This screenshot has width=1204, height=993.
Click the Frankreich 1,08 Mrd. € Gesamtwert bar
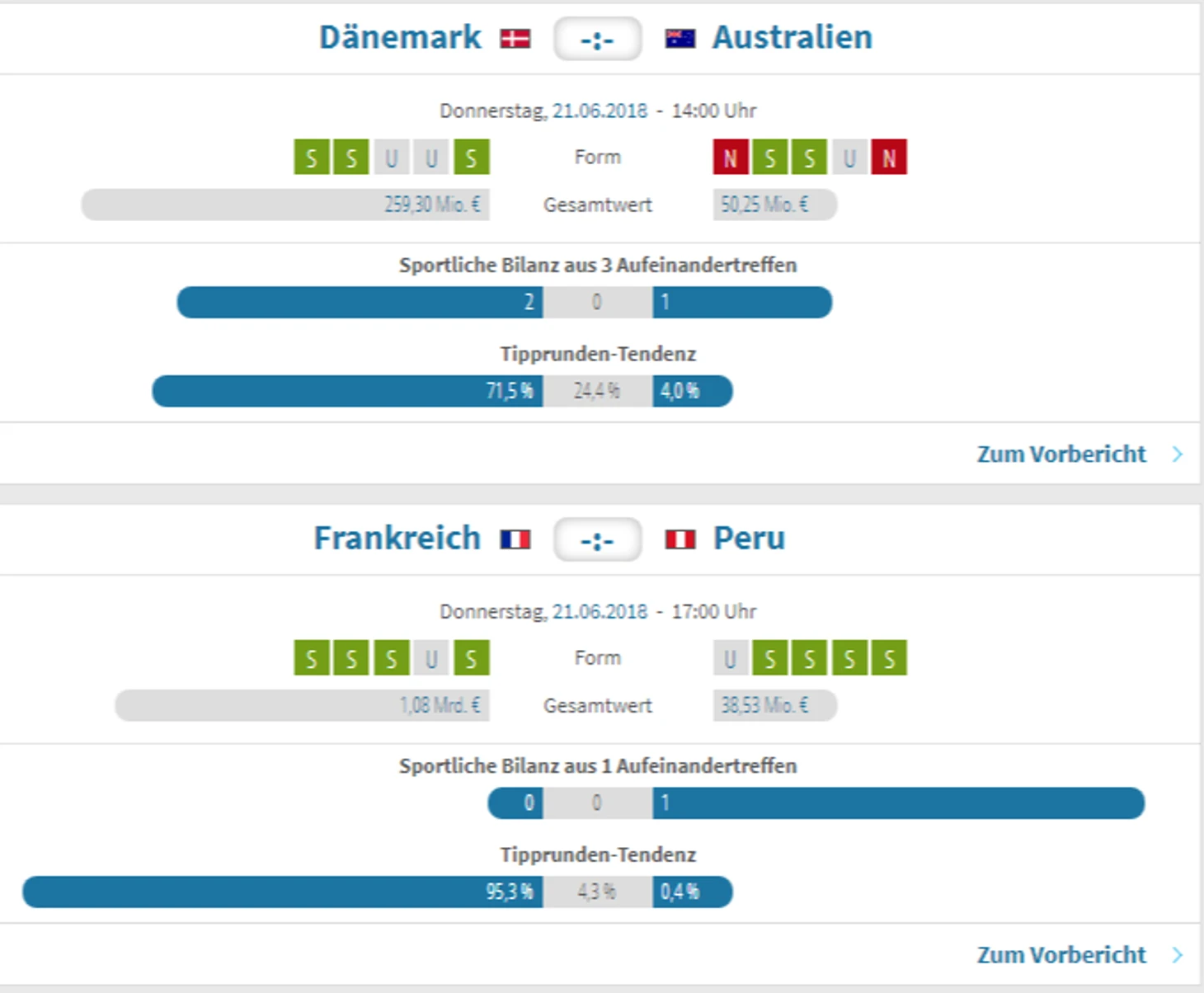click(302, 705)
